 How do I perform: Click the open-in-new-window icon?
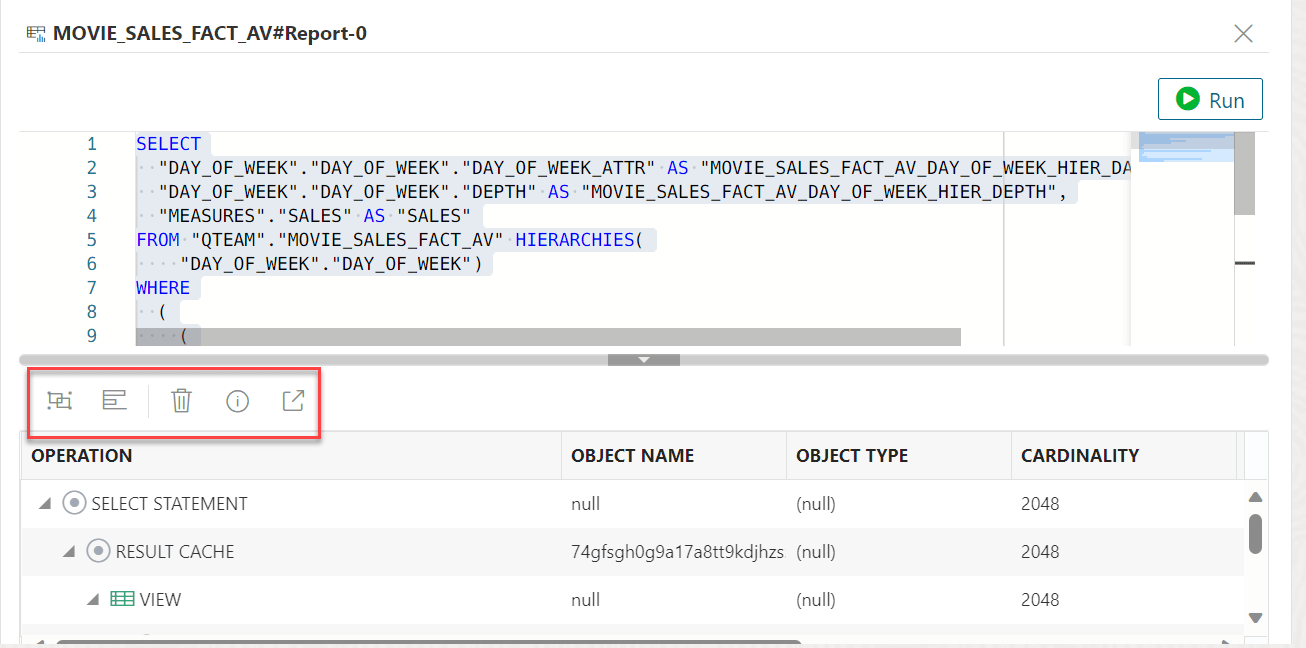pyautogui.click(x=293, y=400)
